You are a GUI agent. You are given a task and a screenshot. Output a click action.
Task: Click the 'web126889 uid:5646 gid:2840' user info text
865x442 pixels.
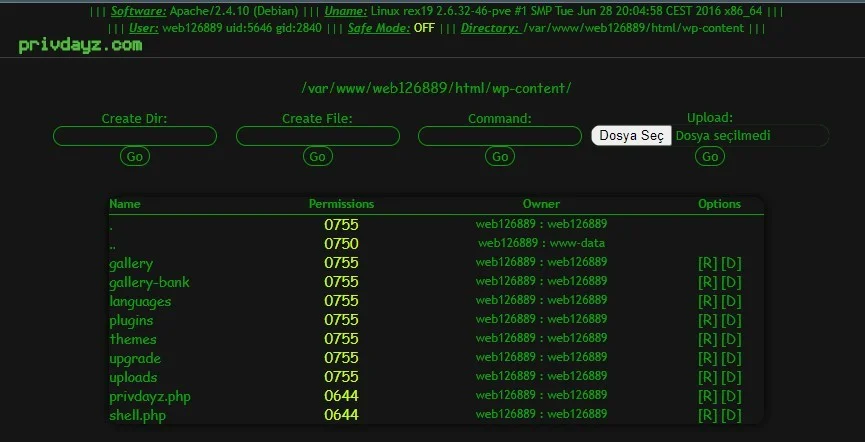(x=242, y=28)
